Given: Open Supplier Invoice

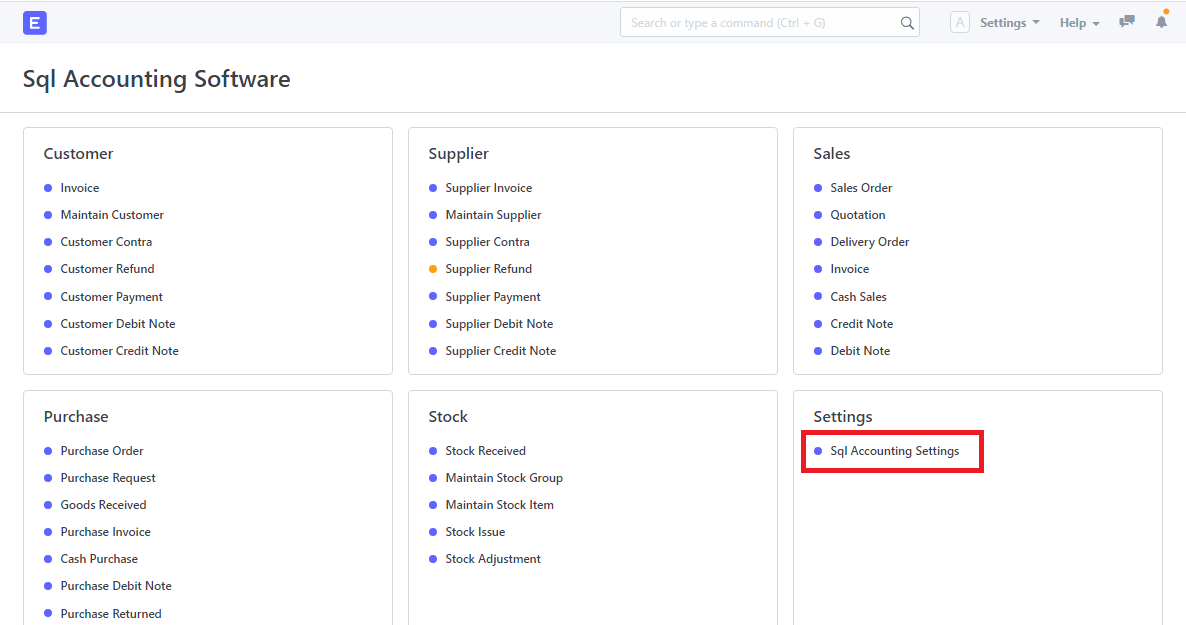Looking at the screenshot, I should (489, 188).
